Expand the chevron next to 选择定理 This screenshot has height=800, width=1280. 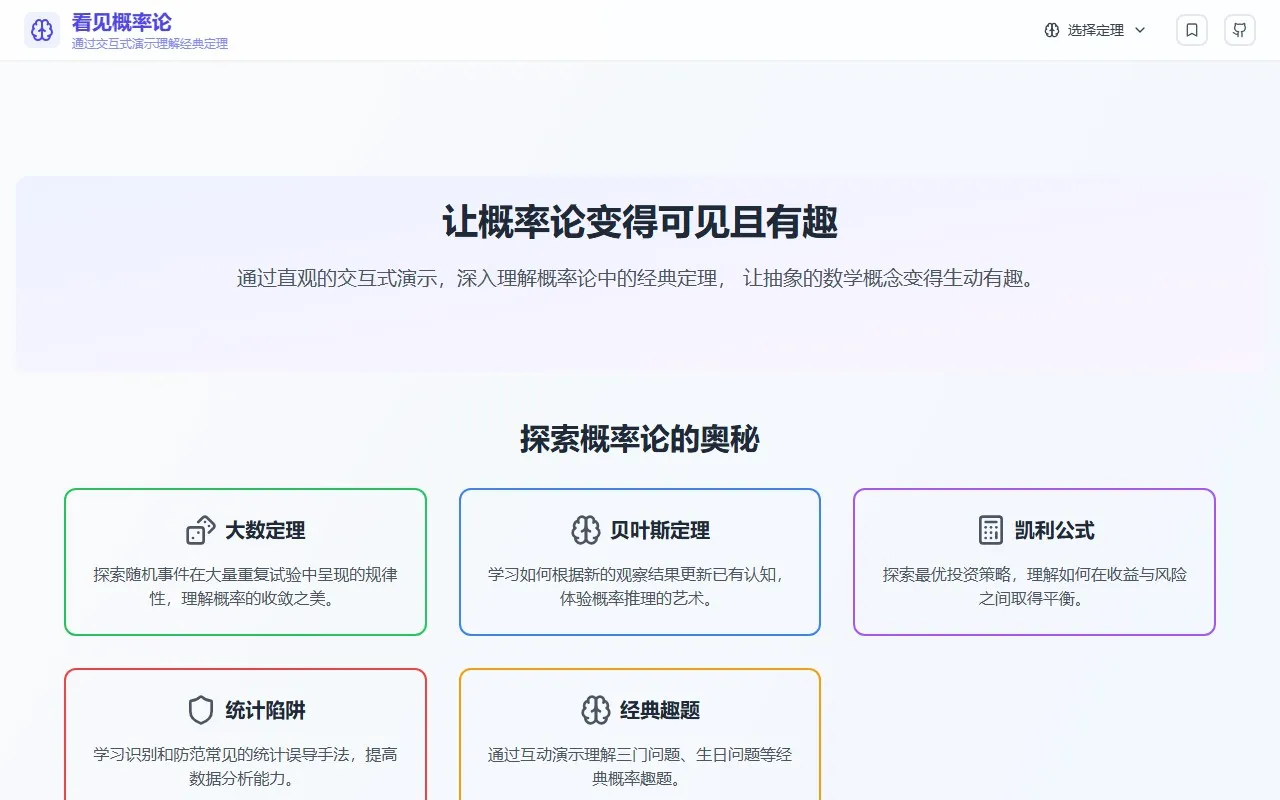coord(1140,30)
